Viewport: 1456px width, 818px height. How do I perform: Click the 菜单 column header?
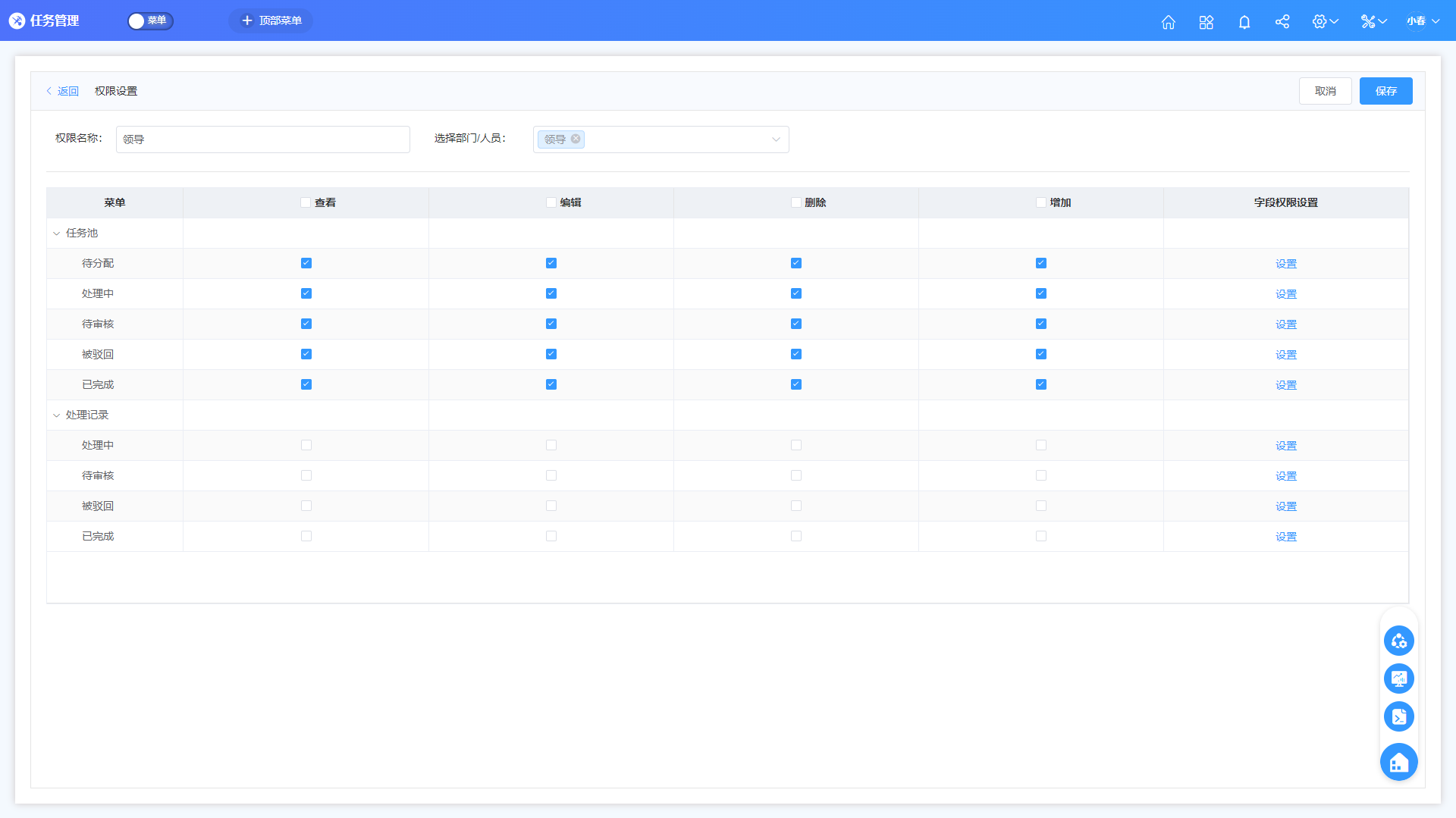pyautogui.click(x=115, y=202)
